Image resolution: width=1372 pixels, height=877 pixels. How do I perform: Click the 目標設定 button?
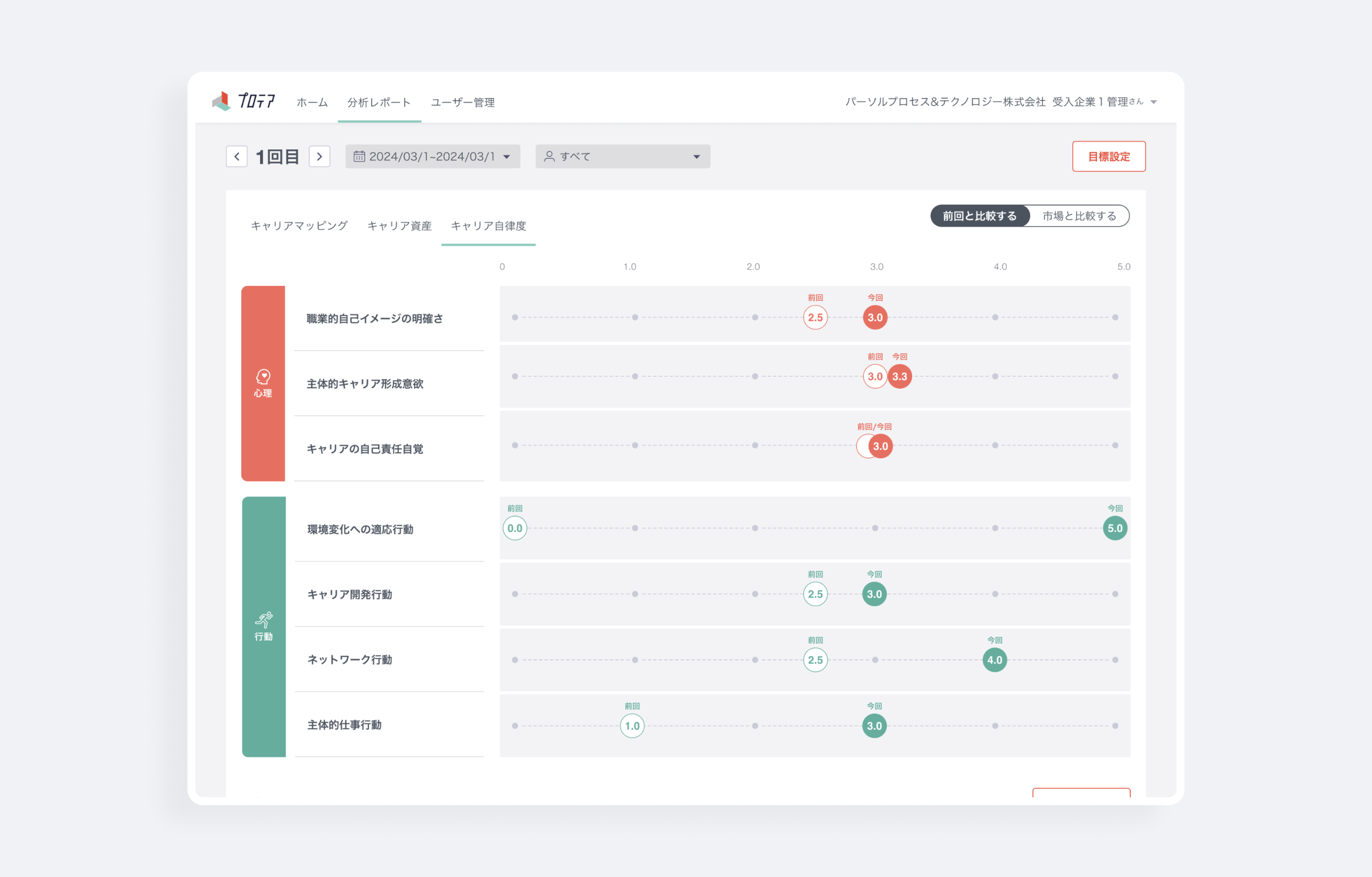1108,157
